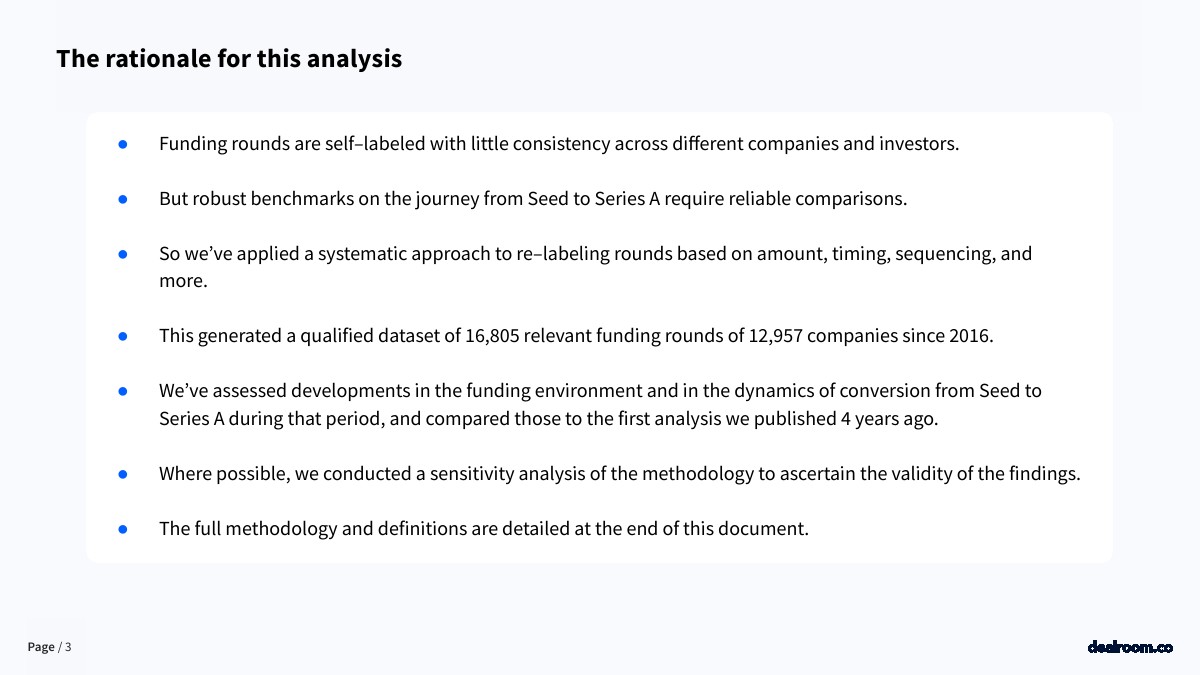Click the "Page / 3" page number
The image size is (1200, 675).
49,647
